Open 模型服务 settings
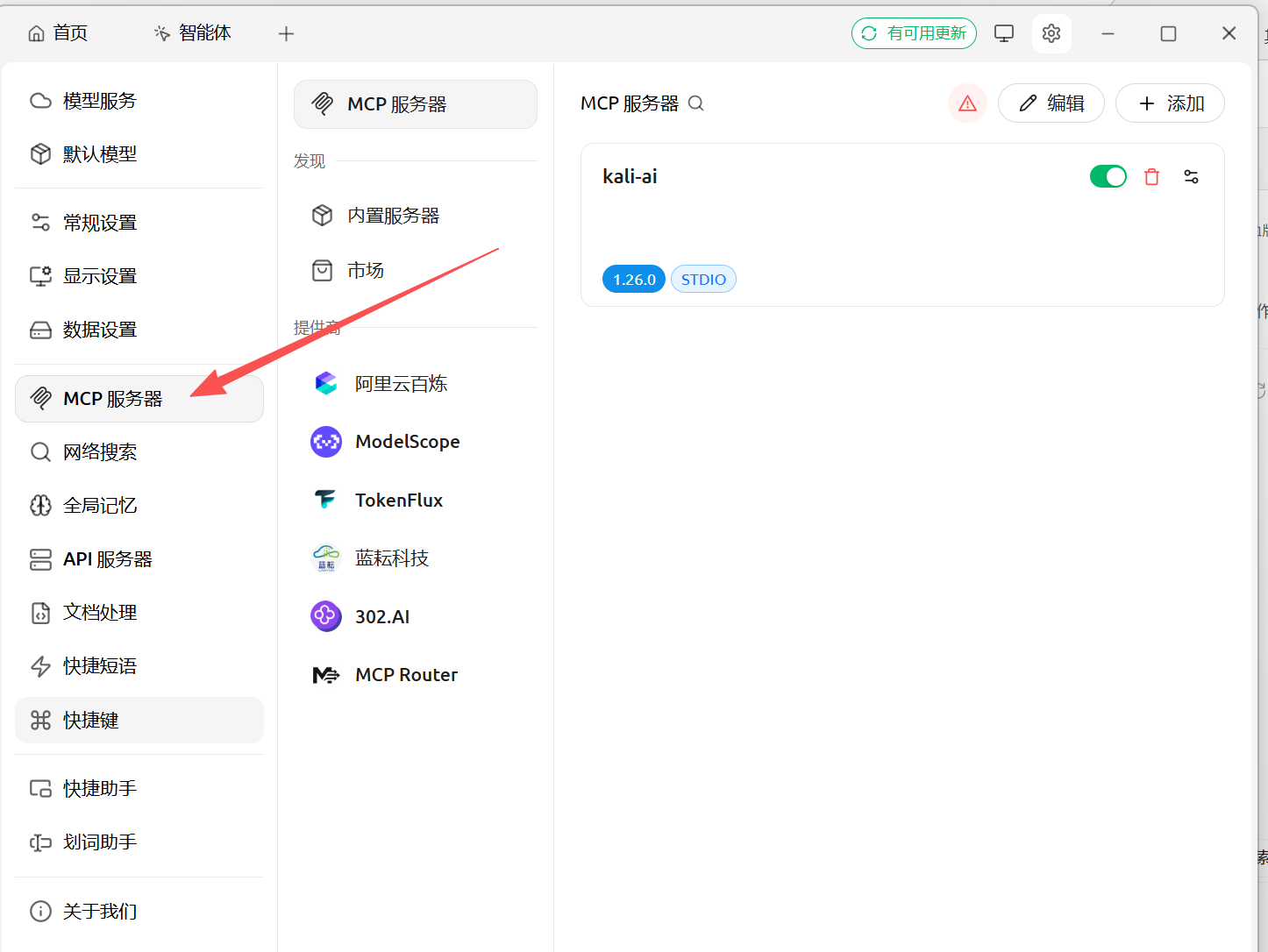 pyautogui.click(x=139, y=101)
